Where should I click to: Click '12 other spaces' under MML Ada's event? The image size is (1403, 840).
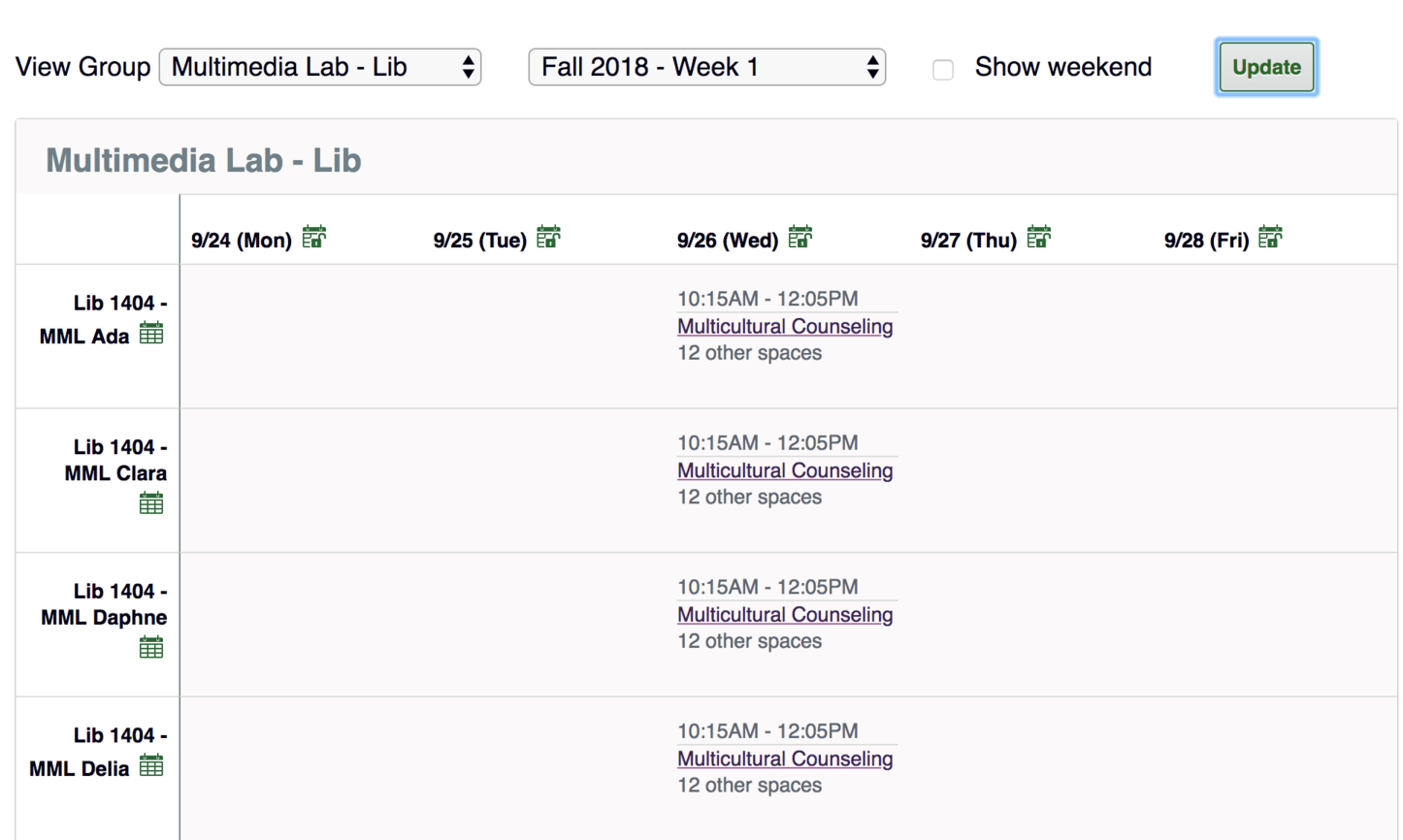coord(748,353)
